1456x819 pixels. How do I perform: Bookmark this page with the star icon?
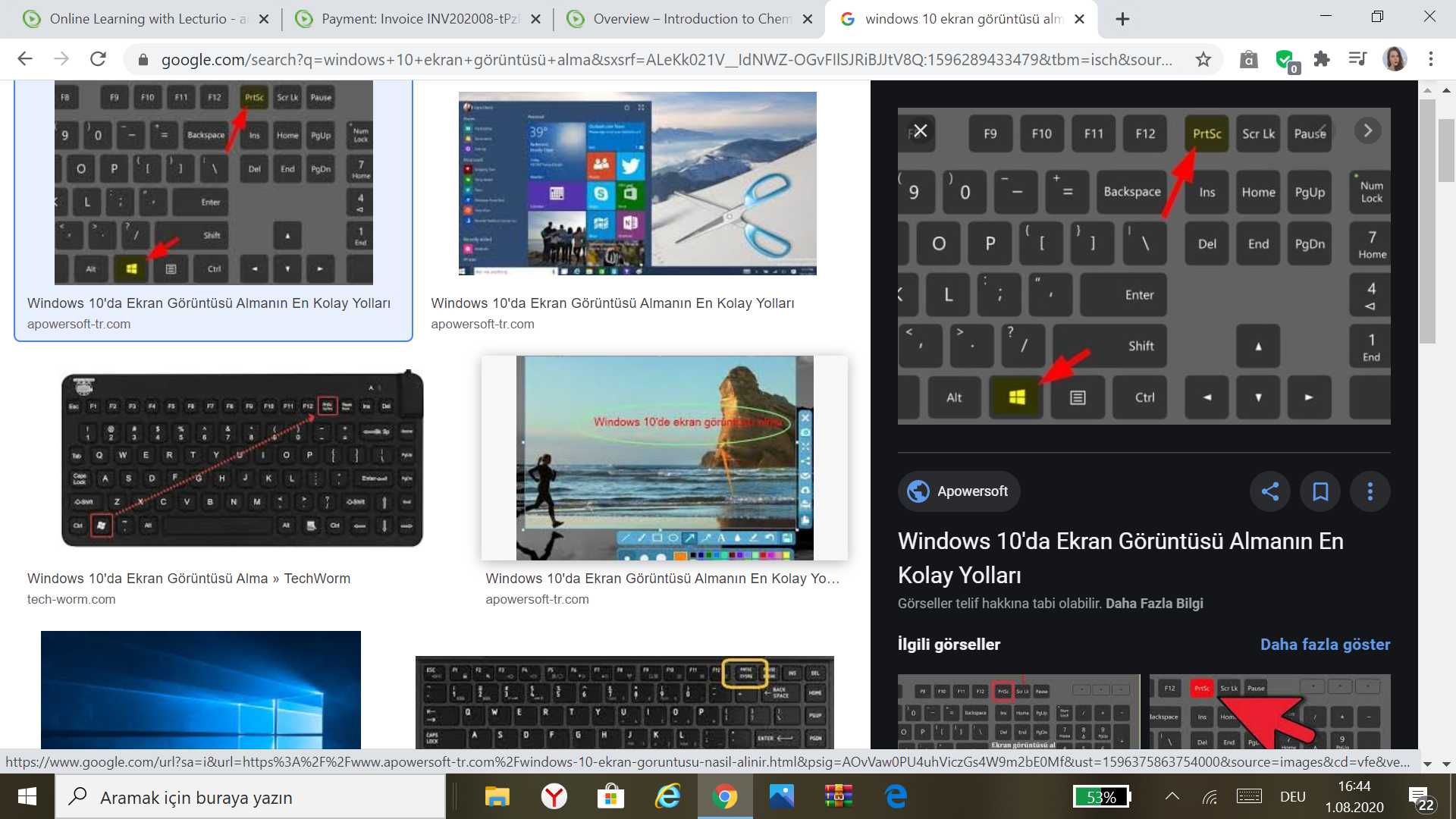[1203, 59]
